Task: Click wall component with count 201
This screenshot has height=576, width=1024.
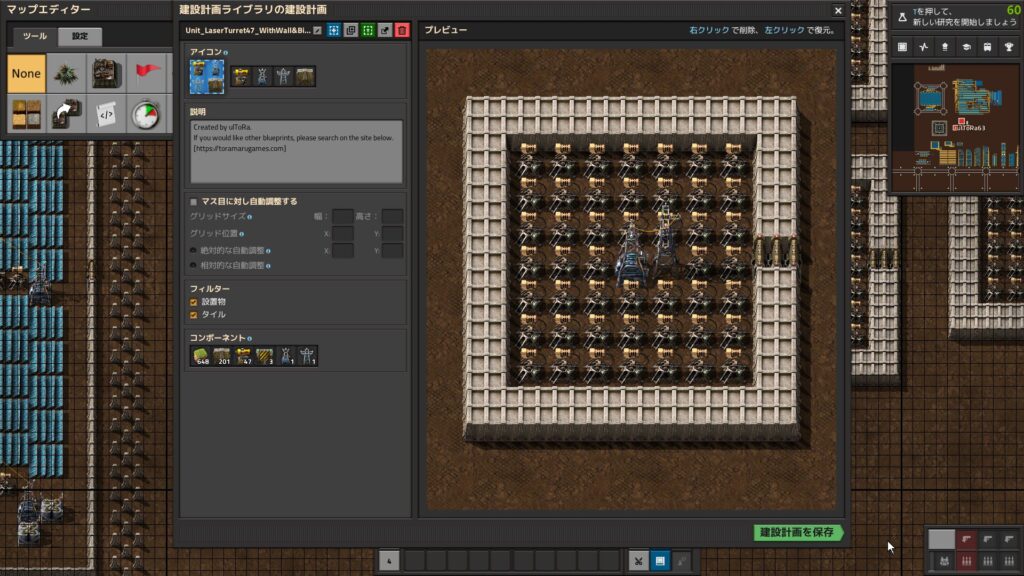Action: click(x=222, y=356)
